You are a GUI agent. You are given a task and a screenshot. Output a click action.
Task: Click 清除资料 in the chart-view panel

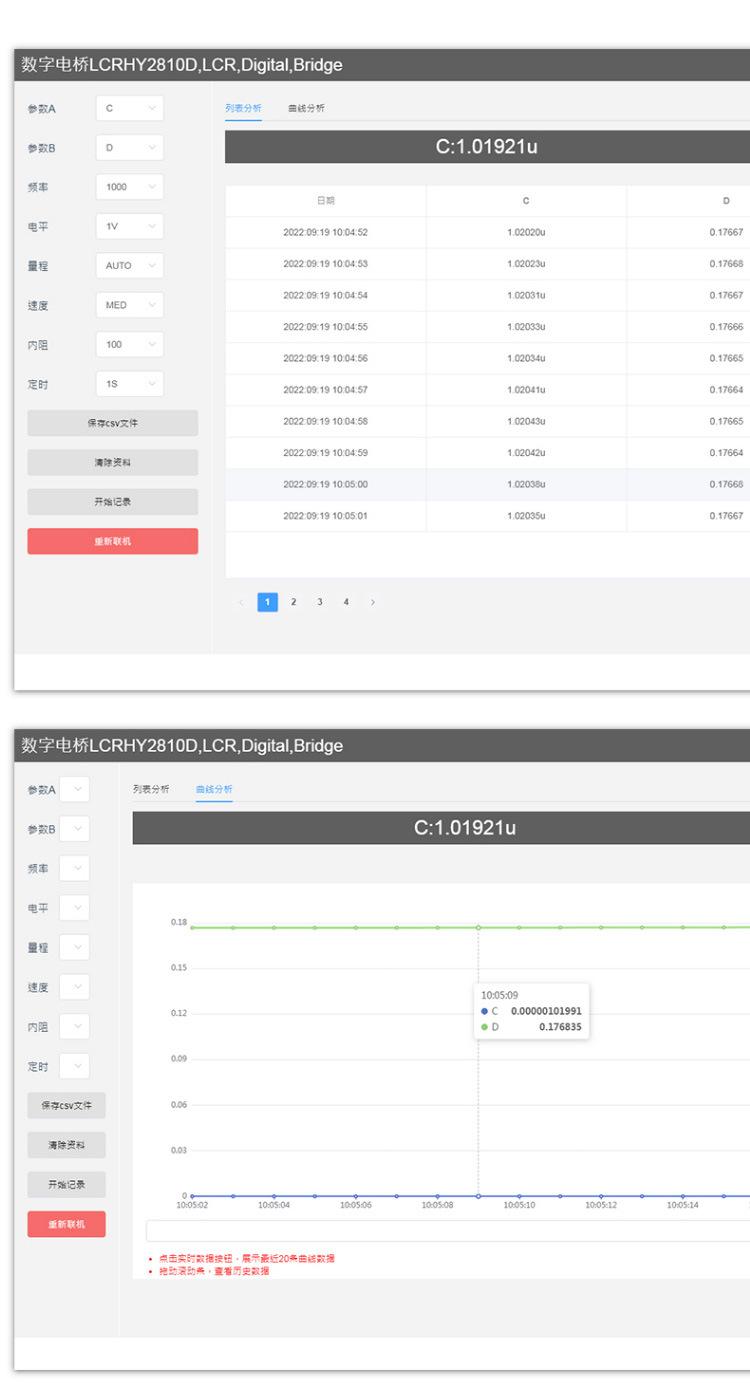(66, 1145)
